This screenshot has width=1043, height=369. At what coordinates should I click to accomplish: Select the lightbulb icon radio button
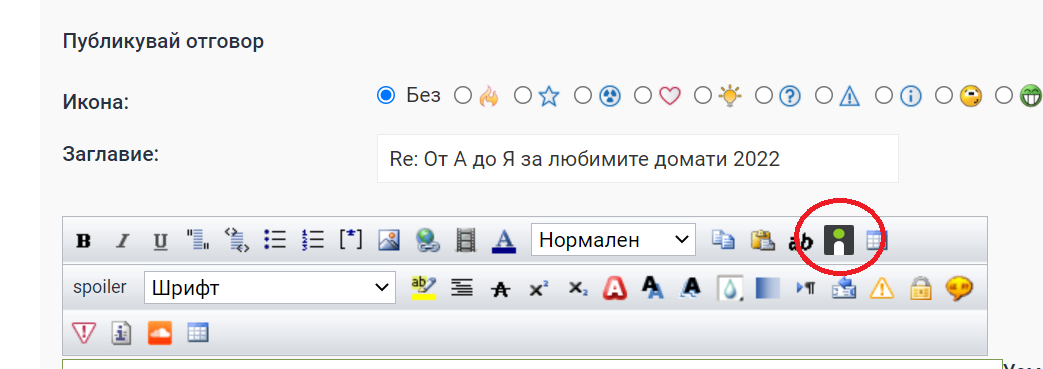[703, 96]
